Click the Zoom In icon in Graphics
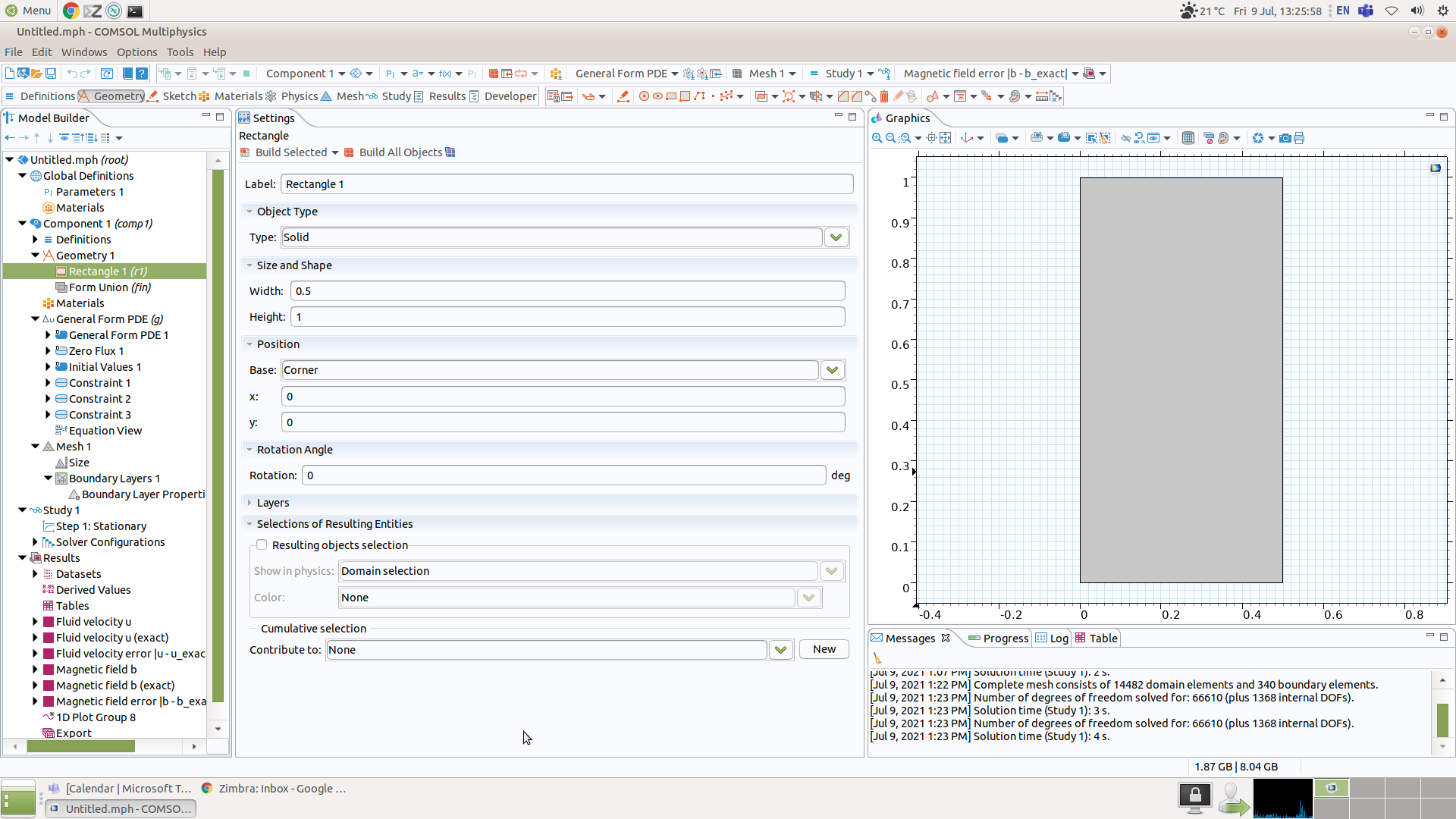 click(877, 138)
